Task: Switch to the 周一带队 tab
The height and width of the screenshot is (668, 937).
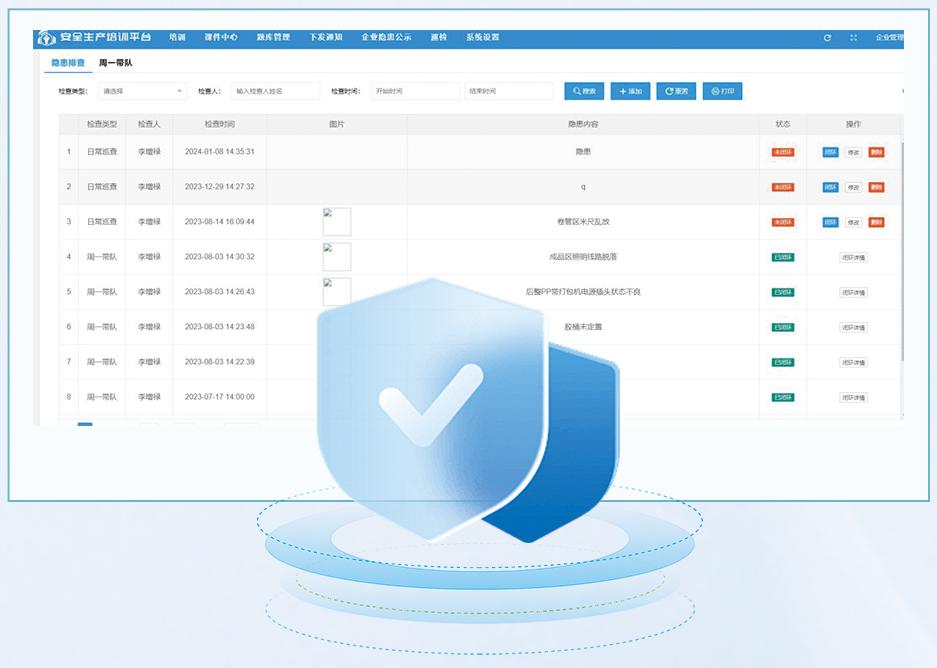Action: click(x=115, y=63)
